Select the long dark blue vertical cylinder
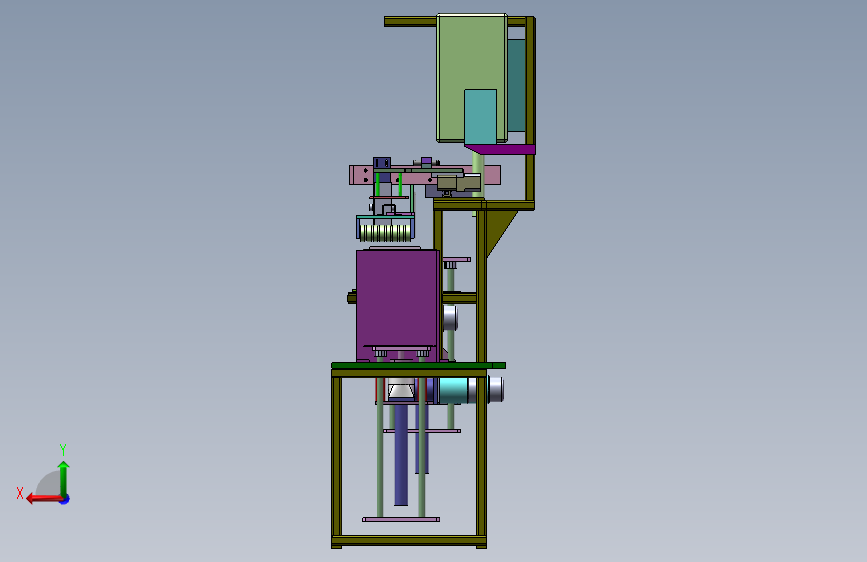Image resolution: width=867 pixels, height=562 pixels. pyautogui.click(x=401, y=455)
